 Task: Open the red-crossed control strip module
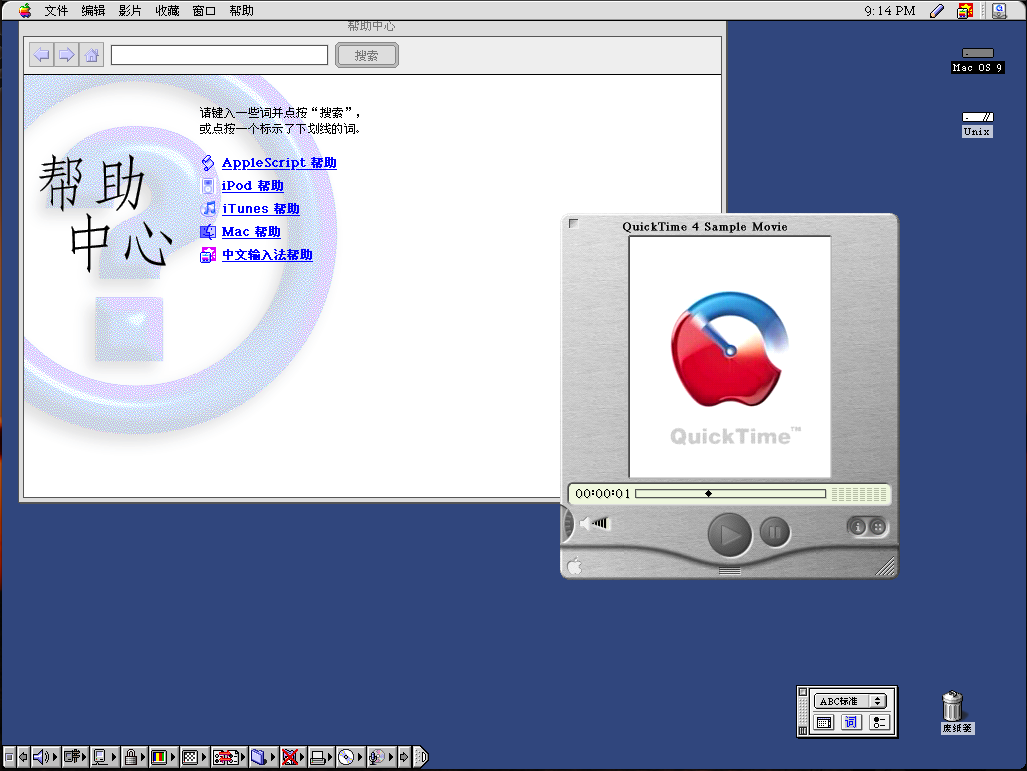click(293, 757)
